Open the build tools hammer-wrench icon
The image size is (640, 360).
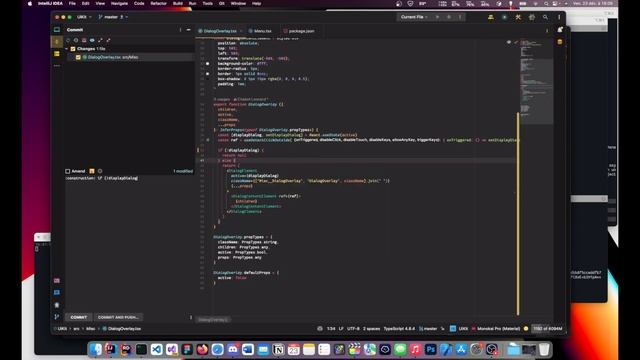coord(518,17)
